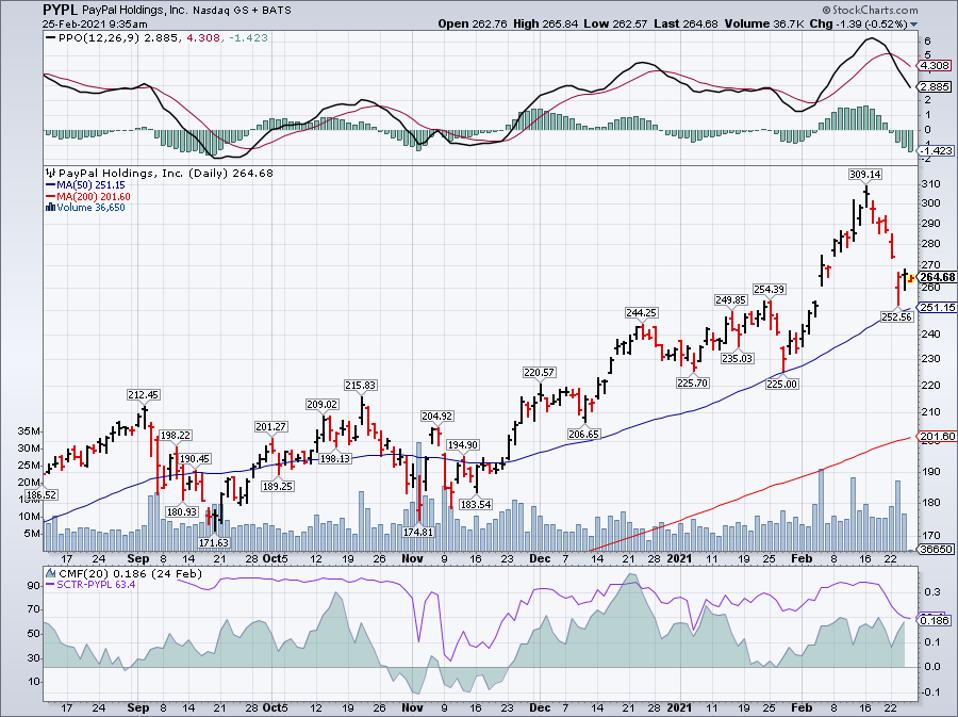Click the 190.45 price label
This screenshot has width=958, height=717.
[x=194, y=459]
